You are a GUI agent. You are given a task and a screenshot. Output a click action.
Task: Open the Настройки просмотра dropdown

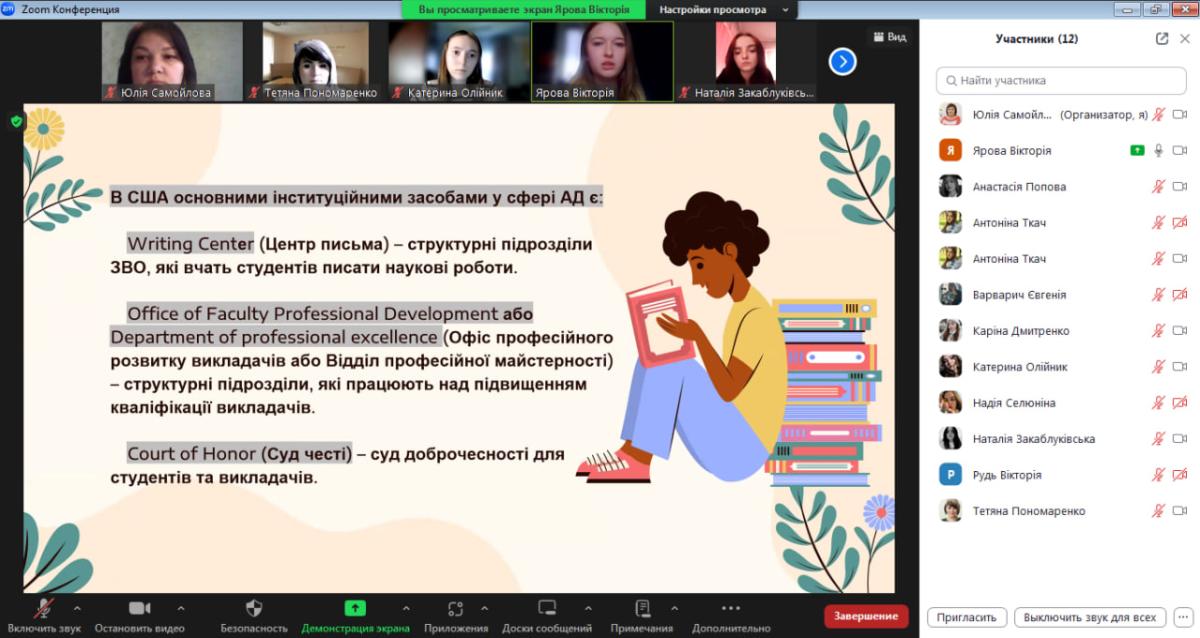[725, 9]
